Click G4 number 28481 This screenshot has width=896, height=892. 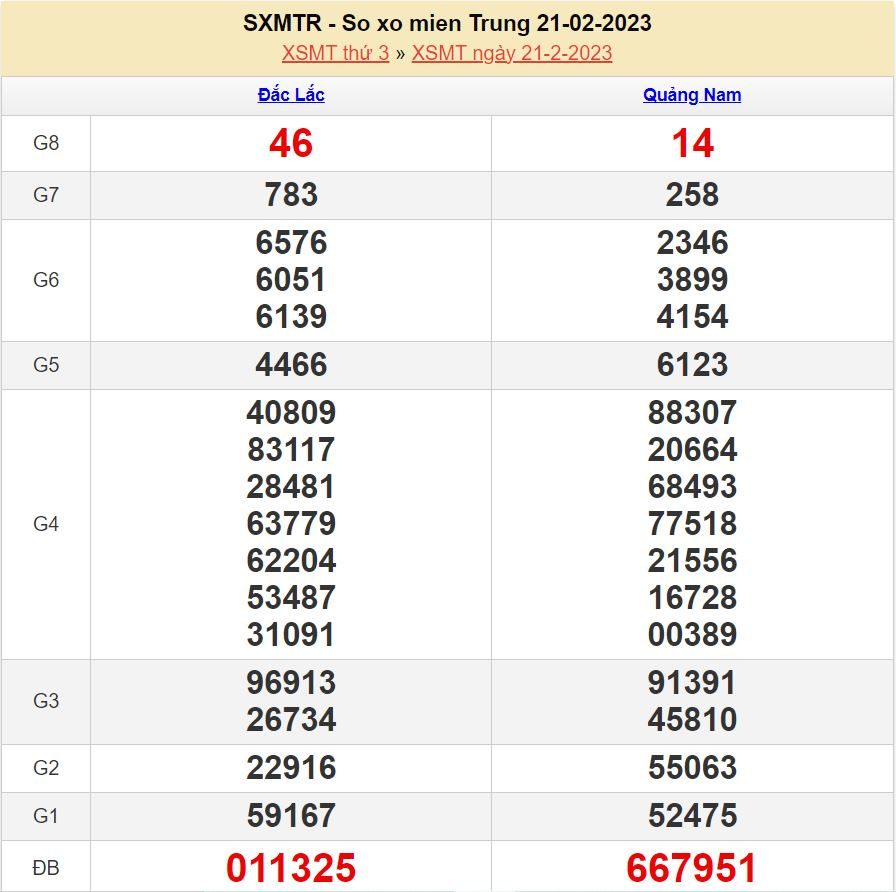pos(291,487)
